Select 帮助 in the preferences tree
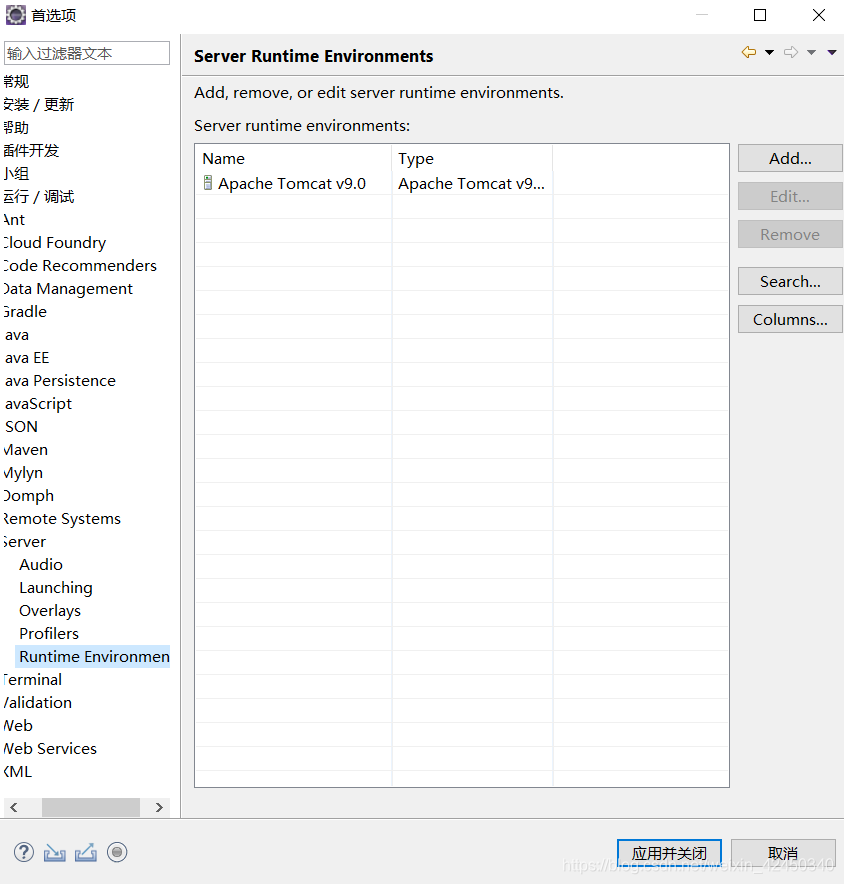844x884 pixels. point(16,127)
